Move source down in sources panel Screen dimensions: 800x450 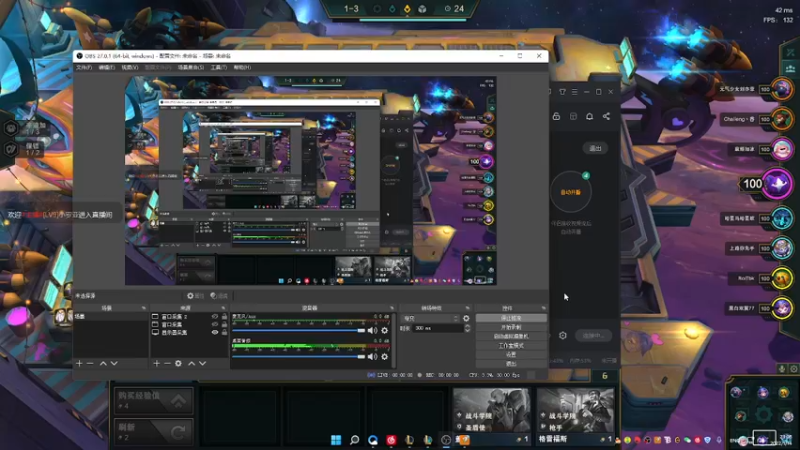pyautogui.click(x=203, y=363)
